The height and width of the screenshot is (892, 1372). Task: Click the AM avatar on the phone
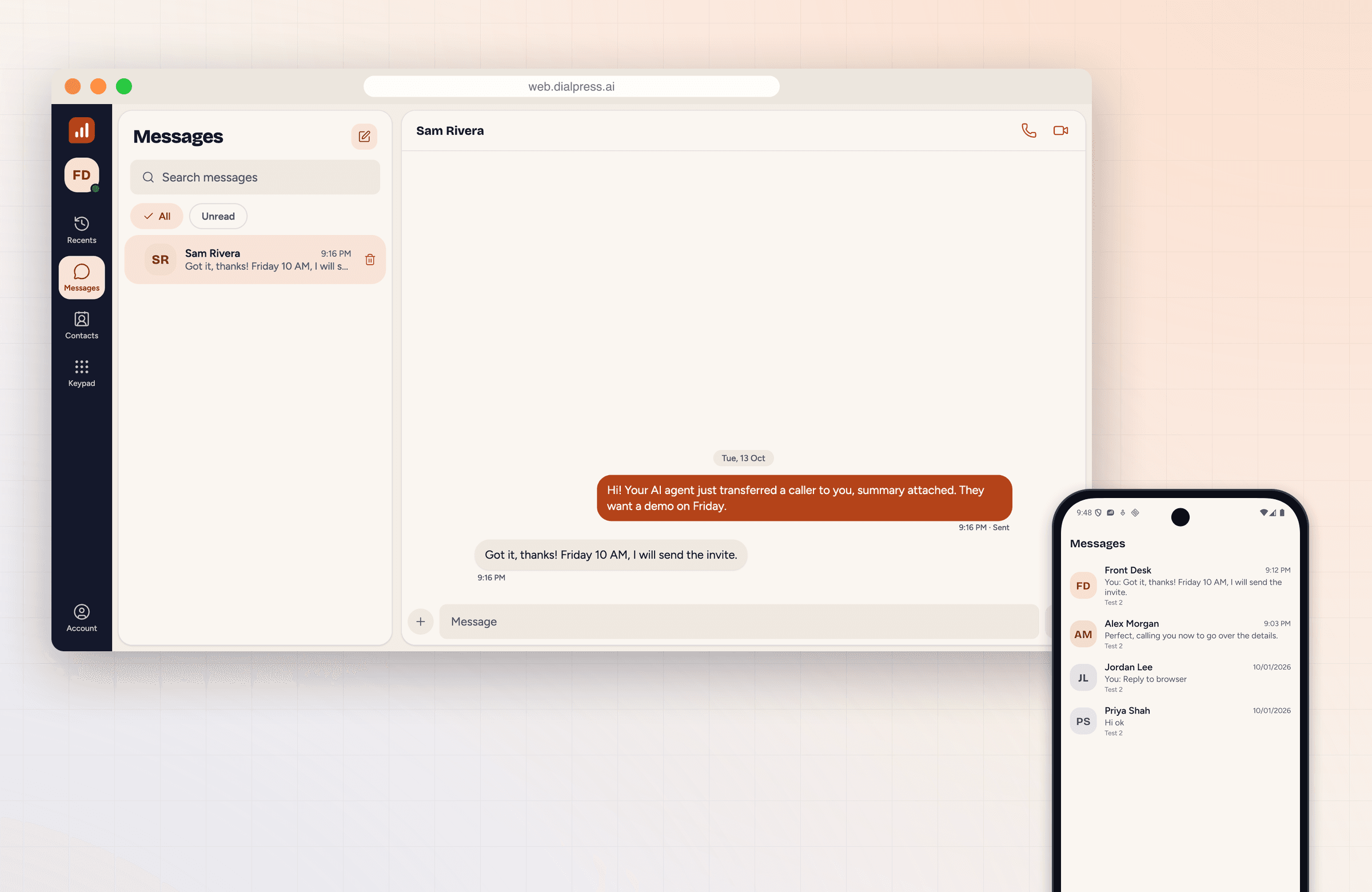click(1083, 634)
